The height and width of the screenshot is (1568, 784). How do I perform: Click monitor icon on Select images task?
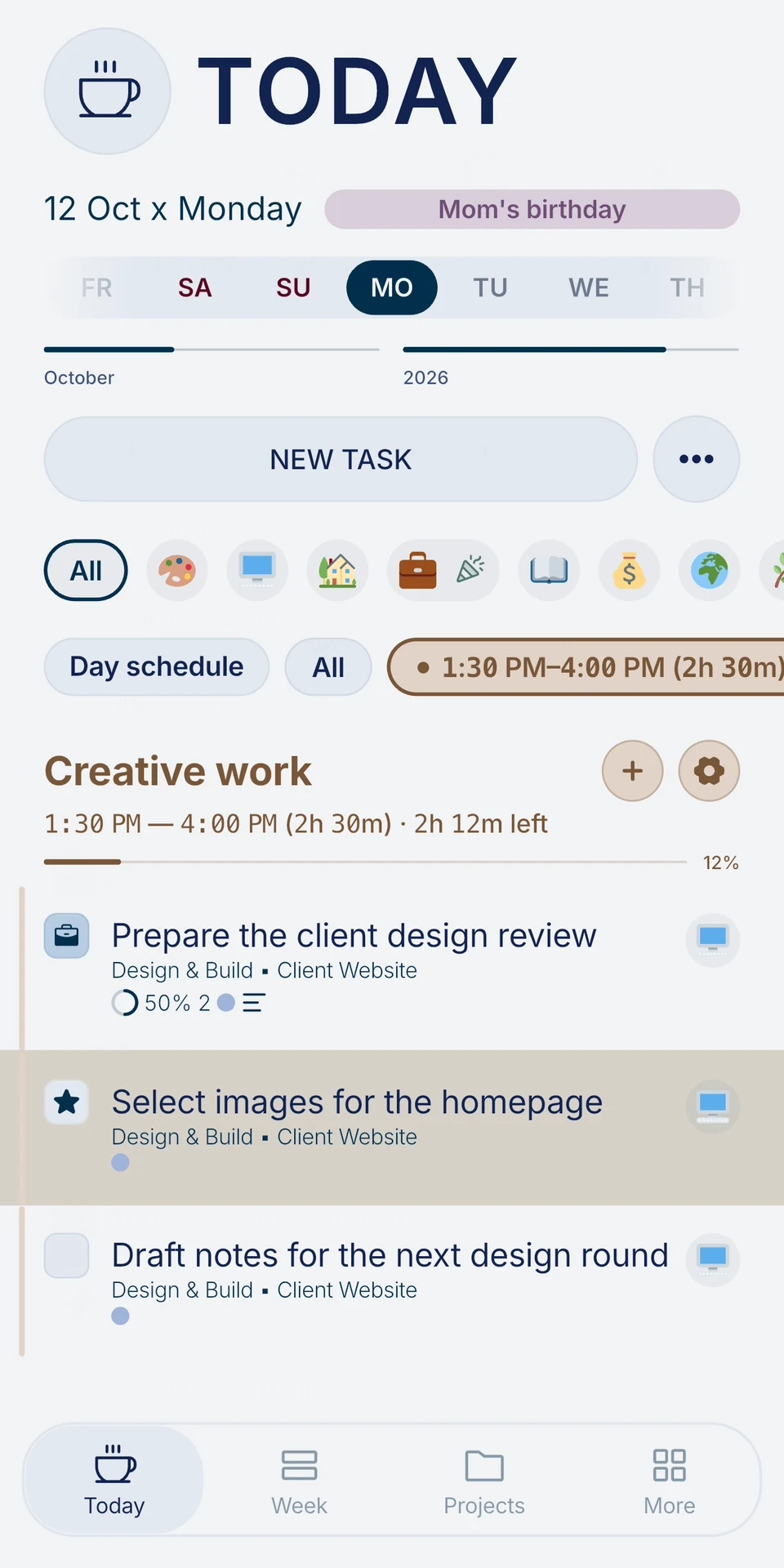point(713,1107)
